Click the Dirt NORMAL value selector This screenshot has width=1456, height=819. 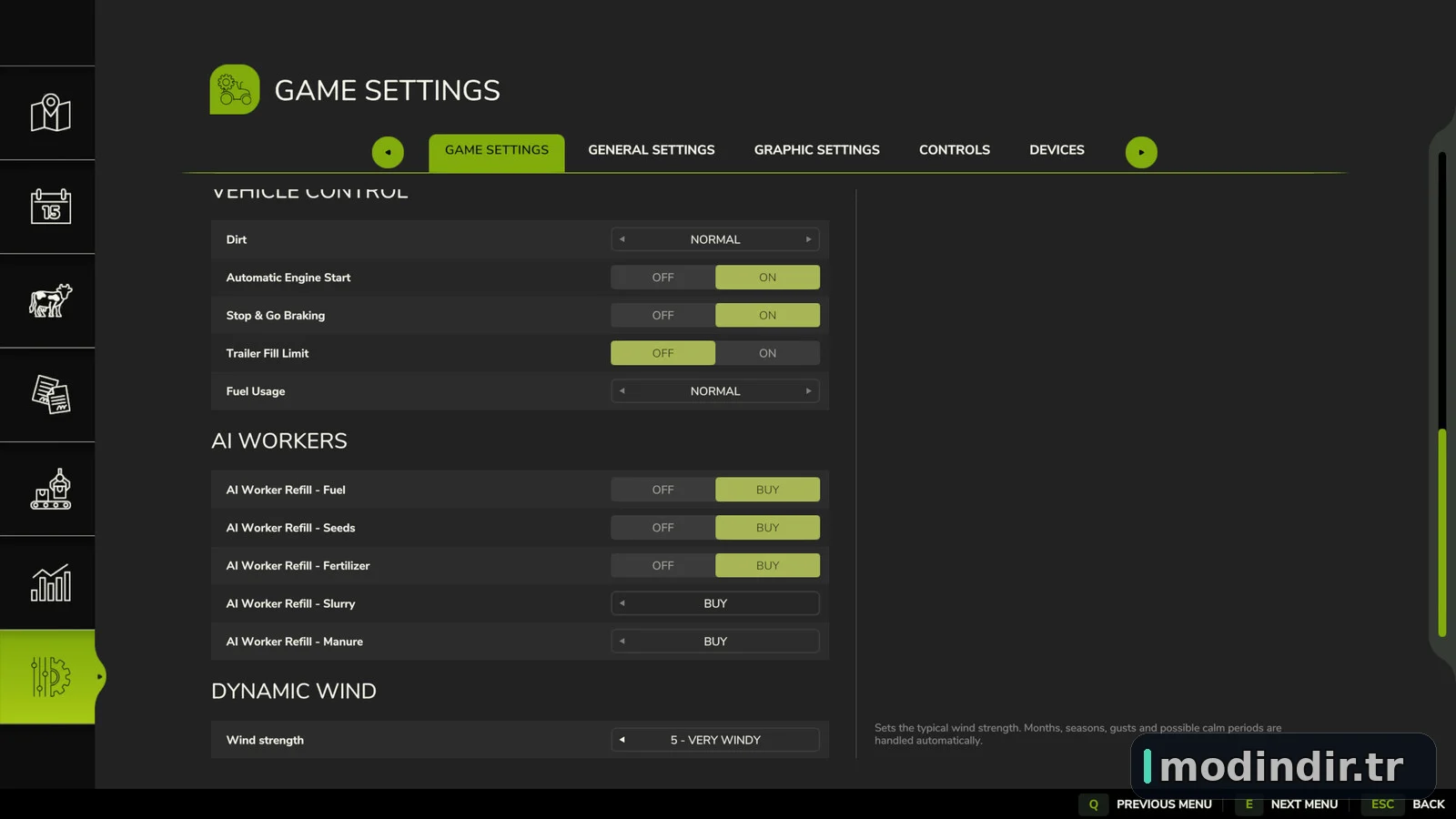pyautogui.click(x=715, y=239)
